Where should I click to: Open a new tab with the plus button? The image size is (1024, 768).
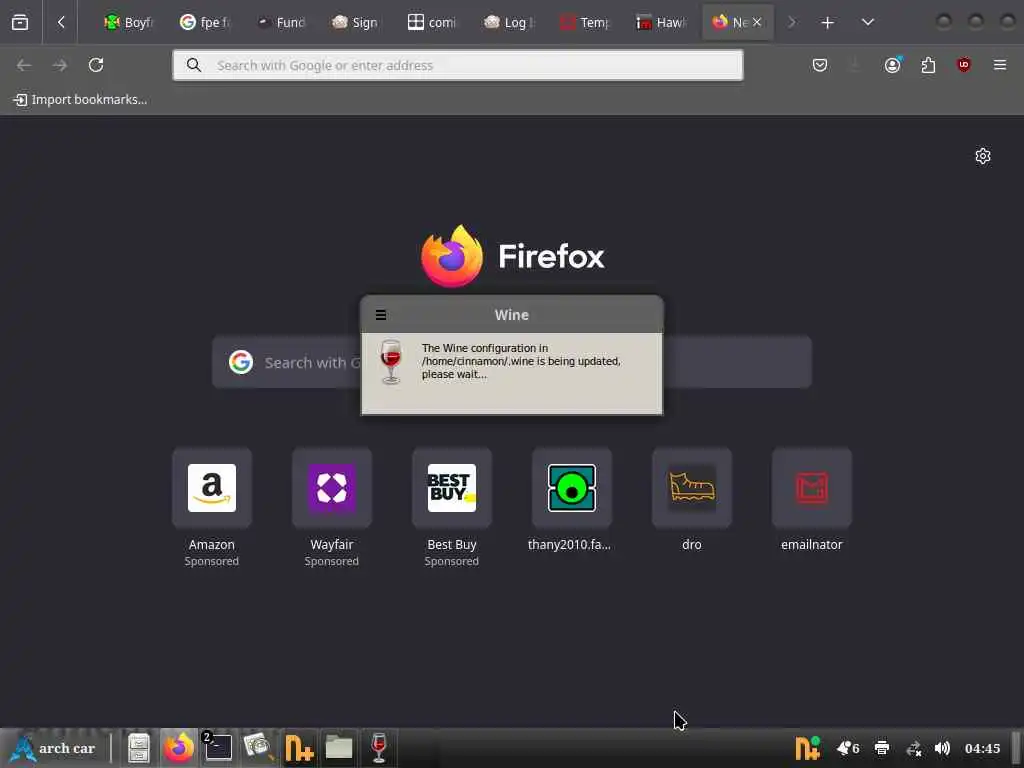[x=827, y=22]
